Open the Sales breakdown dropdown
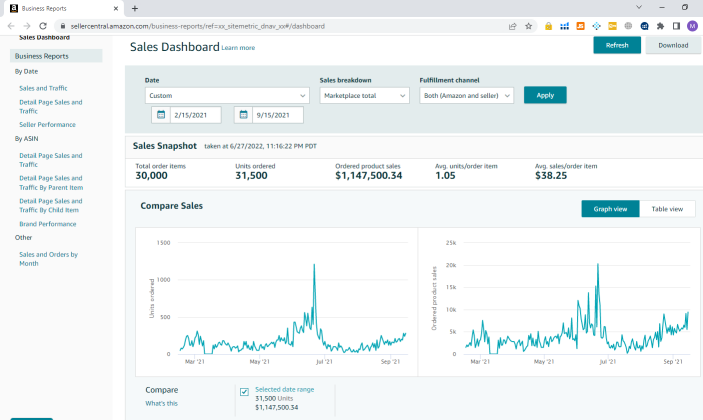703x420 pixels. click(x=365, y=95)
